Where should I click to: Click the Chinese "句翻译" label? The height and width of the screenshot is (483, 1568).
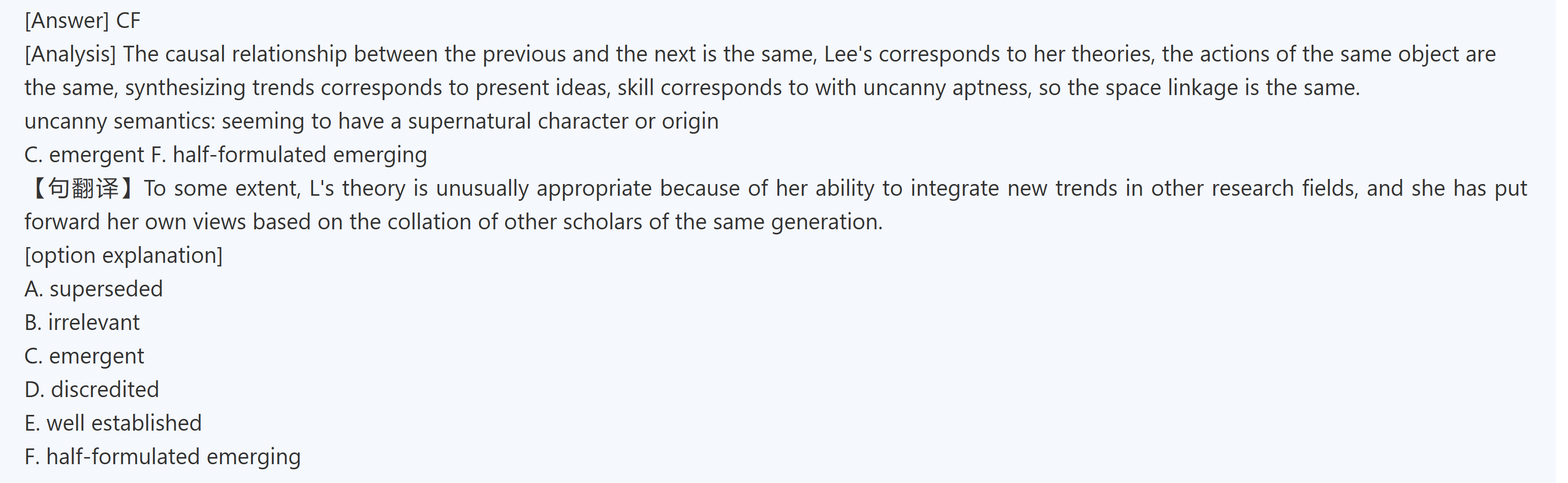pyautogui.click(x=83, y=188)
